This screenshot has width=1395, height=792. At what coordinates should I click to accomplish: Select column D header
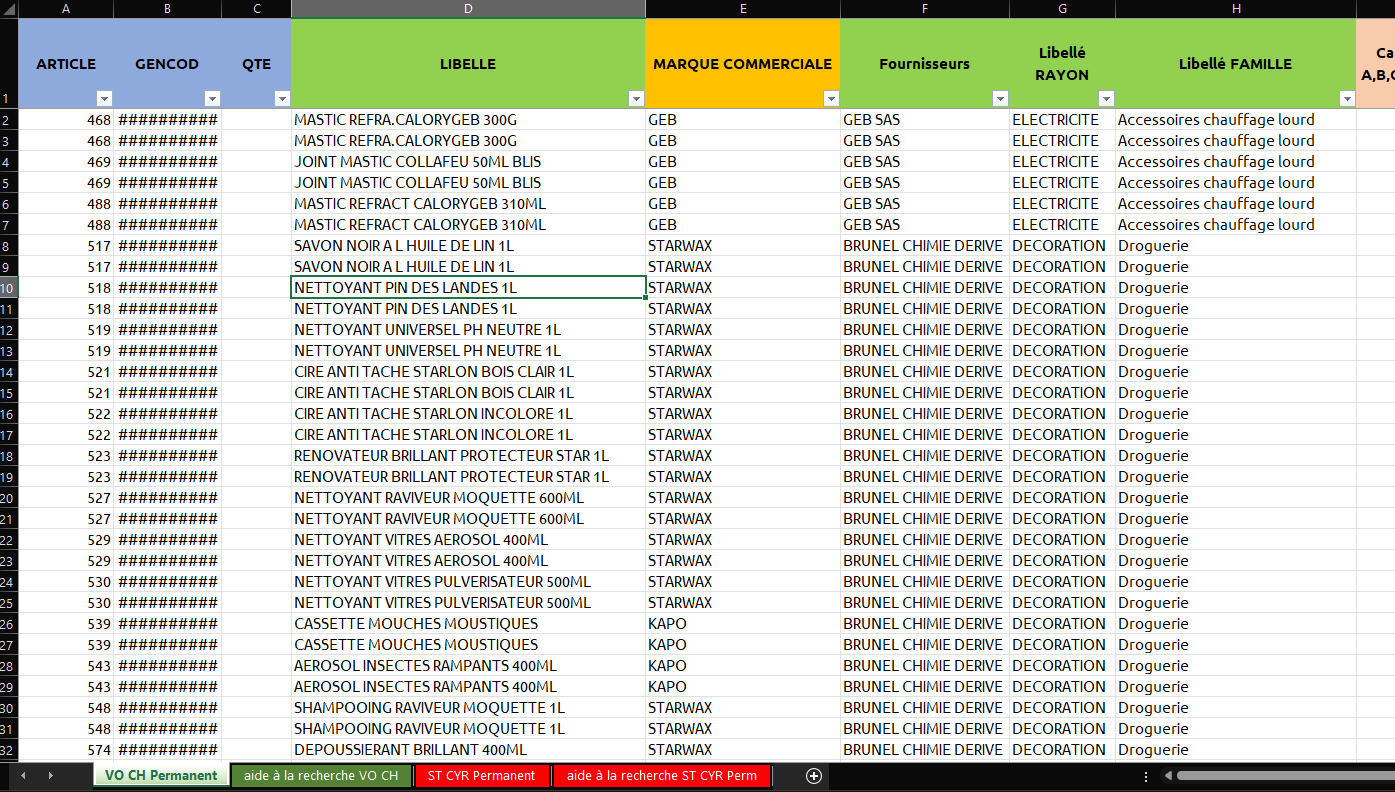pyautogui.click(x=468, y=9)
